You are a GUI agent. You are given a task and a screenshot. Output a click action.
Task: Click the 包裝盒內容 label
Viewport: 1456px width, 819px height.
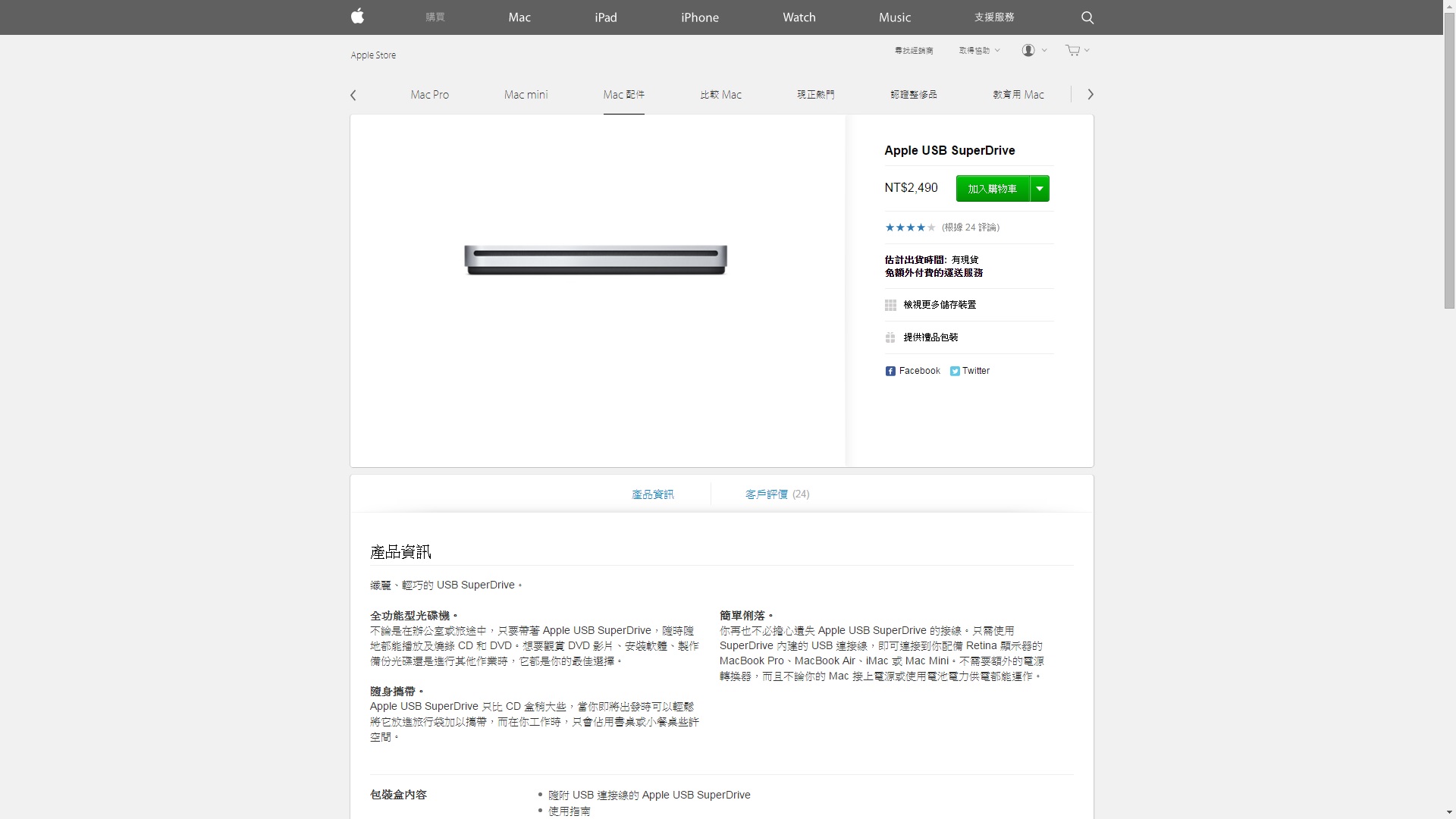pos(398,795)
